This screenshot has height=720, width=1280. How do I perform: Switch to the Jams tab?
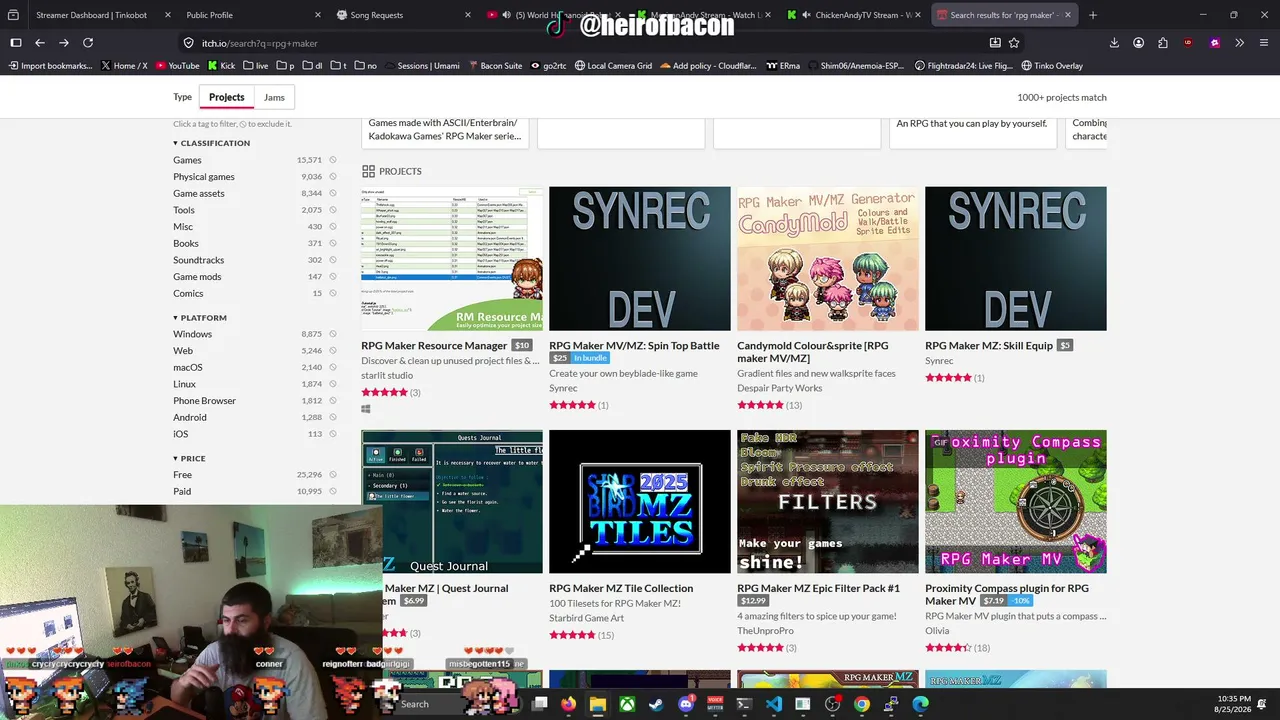click(274, 97)
